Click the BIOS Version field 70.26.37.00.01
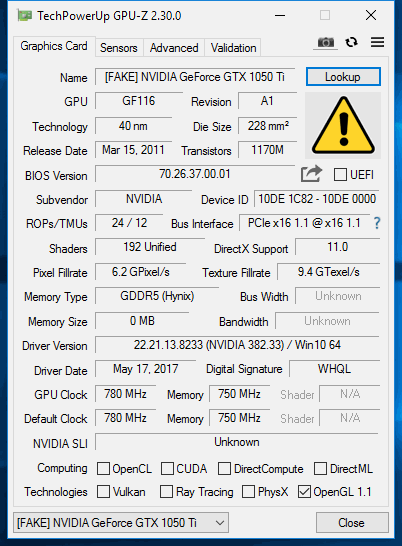402x546 pixels. (x=195, y=174)
